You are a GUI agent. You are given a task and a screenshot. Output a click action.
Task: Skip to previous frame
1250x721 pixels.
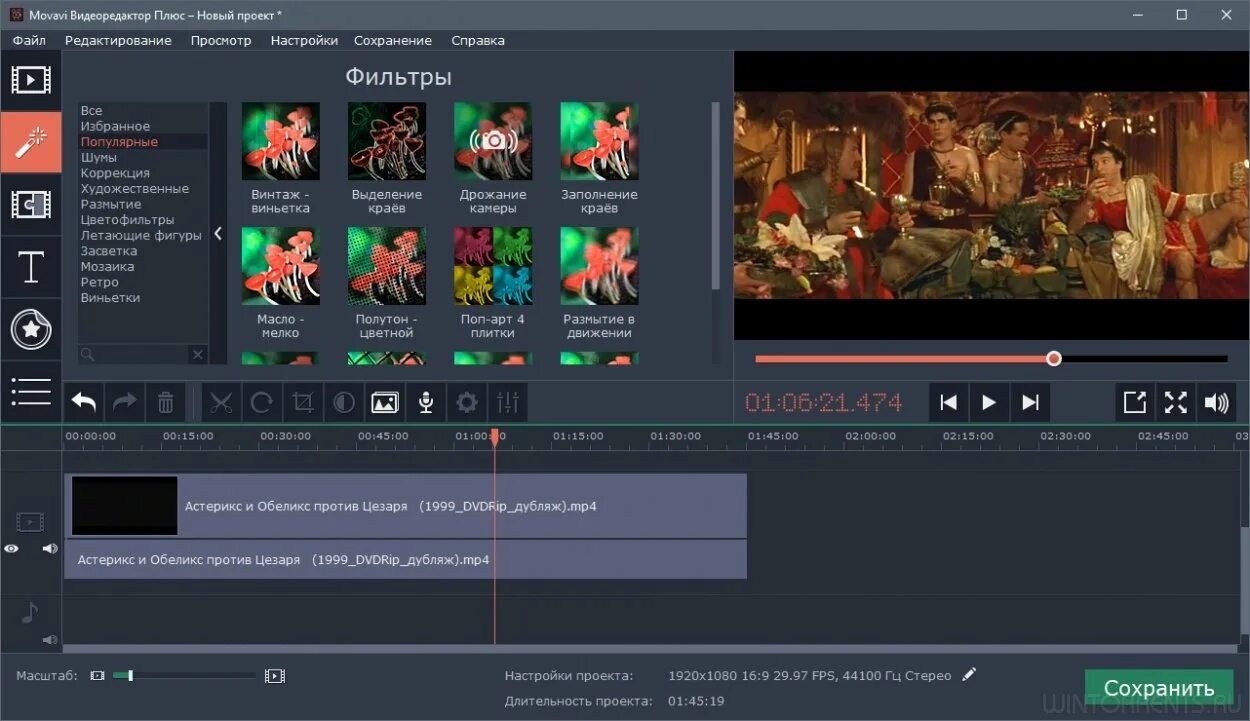[x=949, y=402]
